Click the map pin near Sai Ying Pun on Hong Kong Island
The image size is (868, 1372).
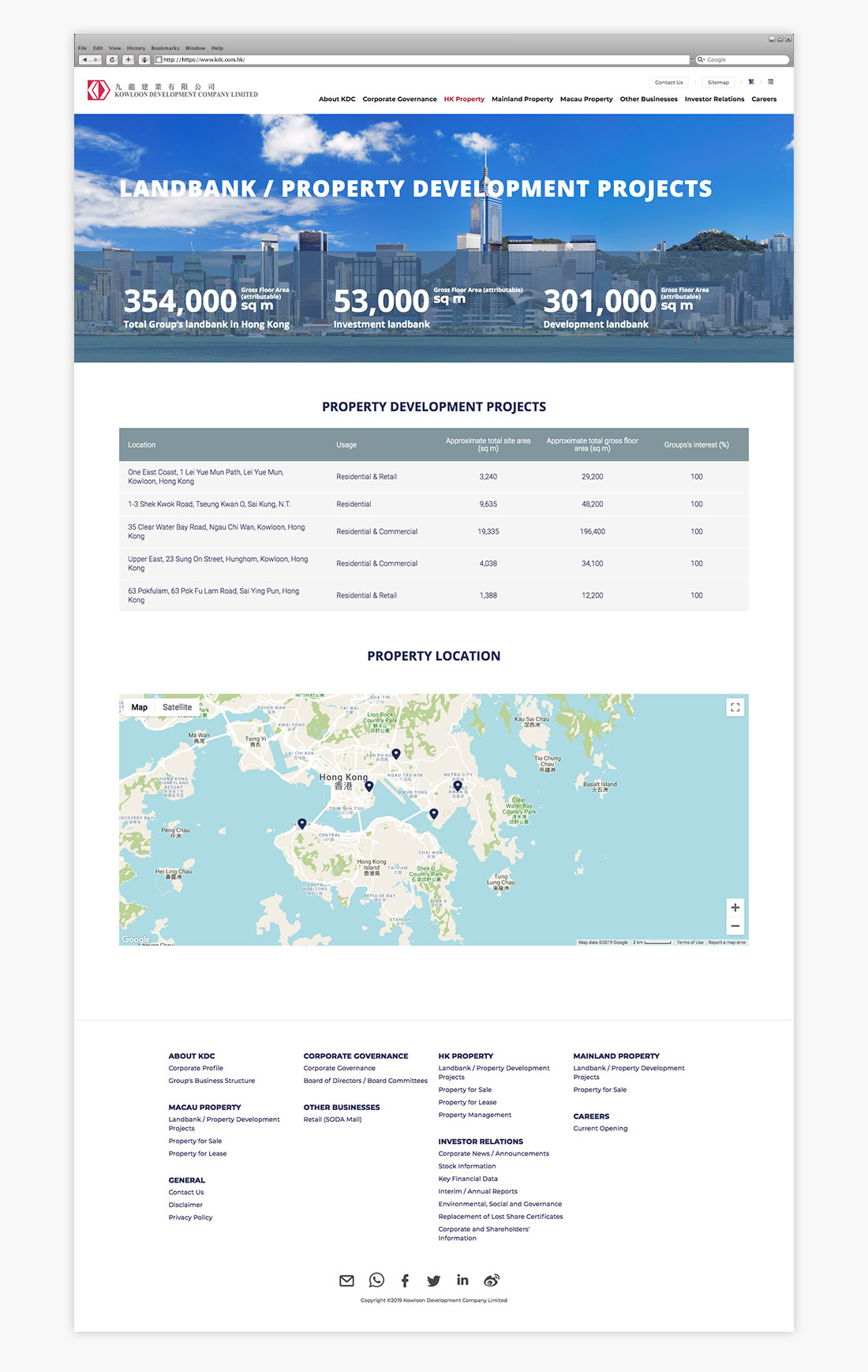point(302,824)
